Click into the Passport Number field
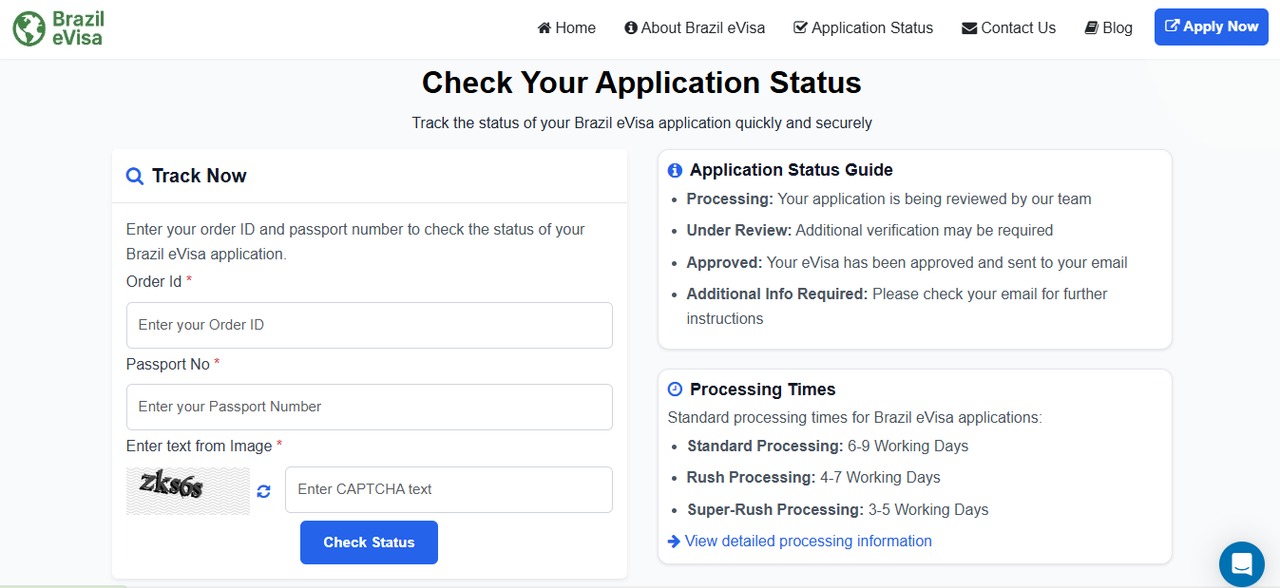This screenshot has width=1280, height=588. coord(369,407)
